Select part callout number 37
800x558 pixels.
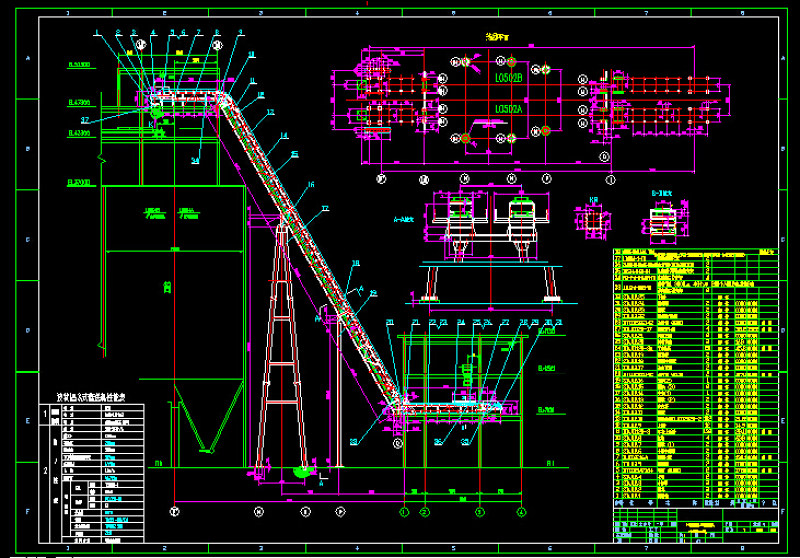85,120
